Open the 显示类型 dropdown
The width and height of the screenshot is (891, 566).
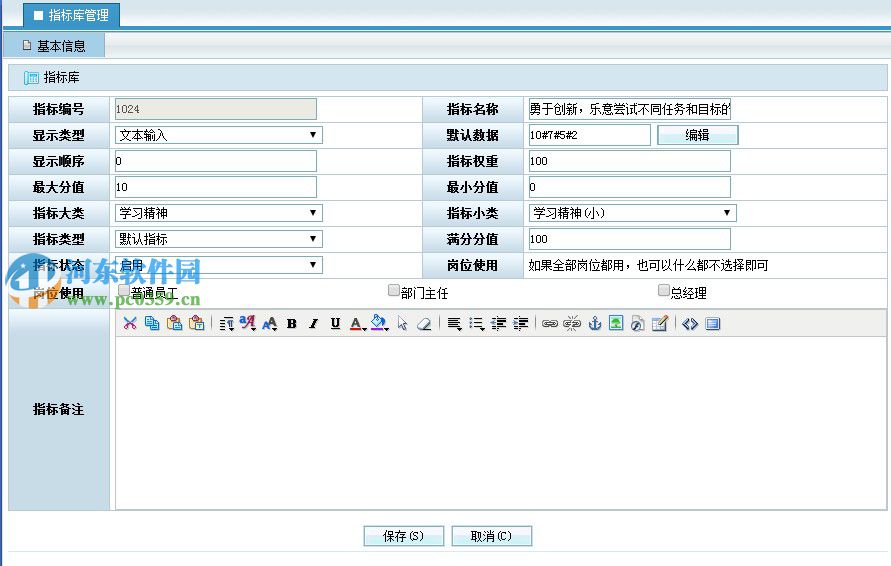tap(219, 135)
